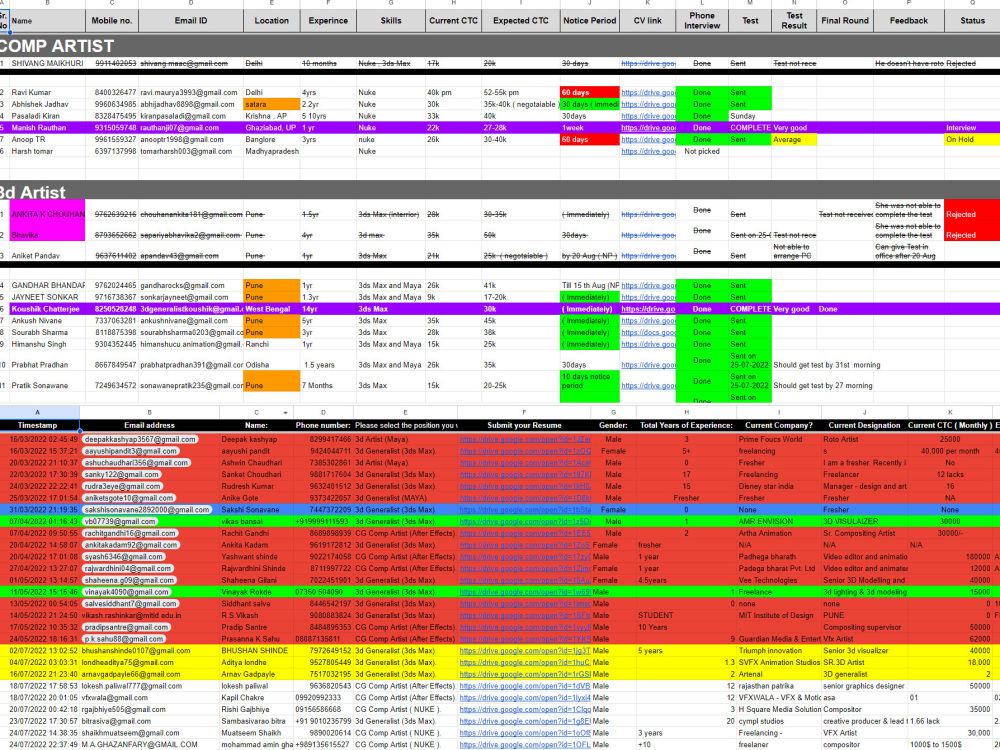Select the 'Skills' header cell
The height and width of the screenshot is (750, 1000).
tap(391, 20)
